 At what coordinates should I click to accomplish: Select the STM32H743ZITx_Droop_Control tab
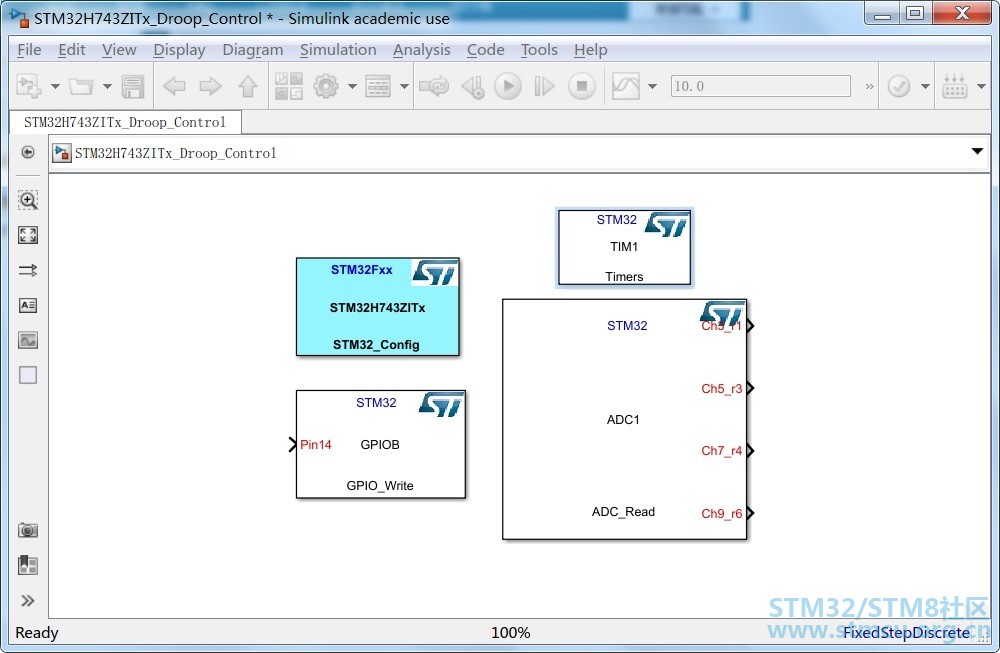coord(125,122)
